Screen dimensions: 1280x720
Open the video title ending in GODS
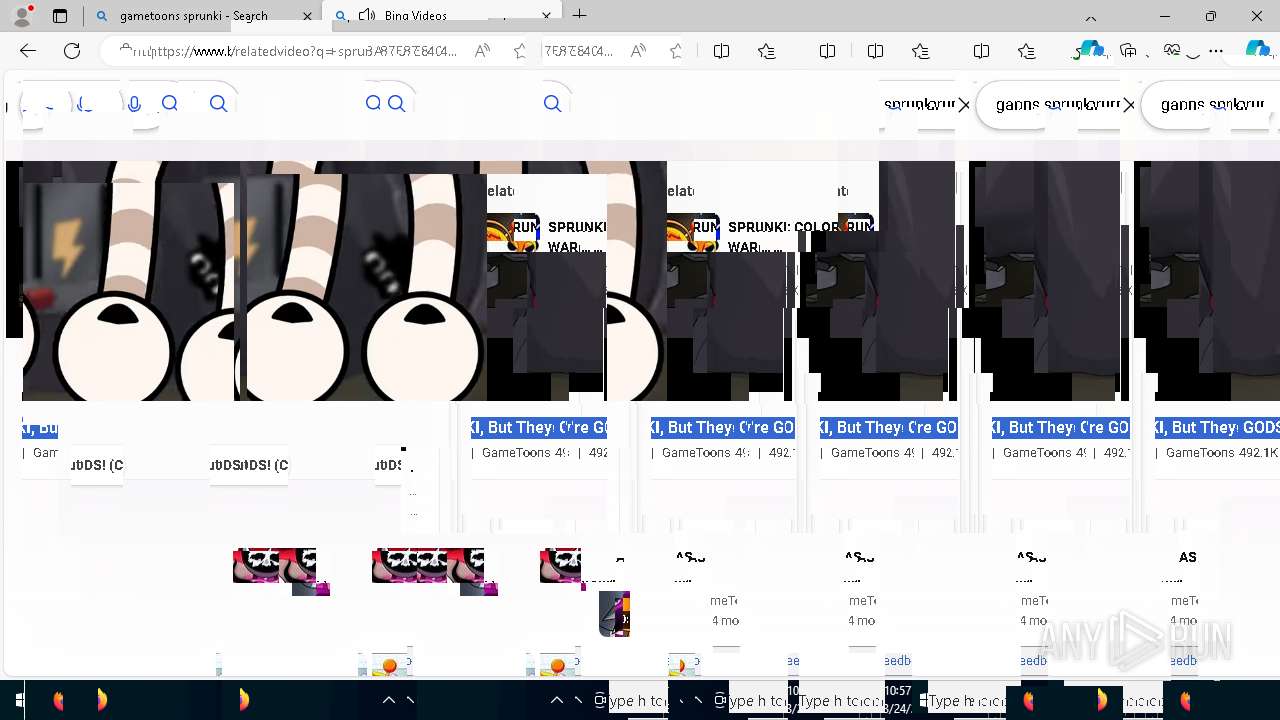pyautogui.click(x=1217, y=427)
